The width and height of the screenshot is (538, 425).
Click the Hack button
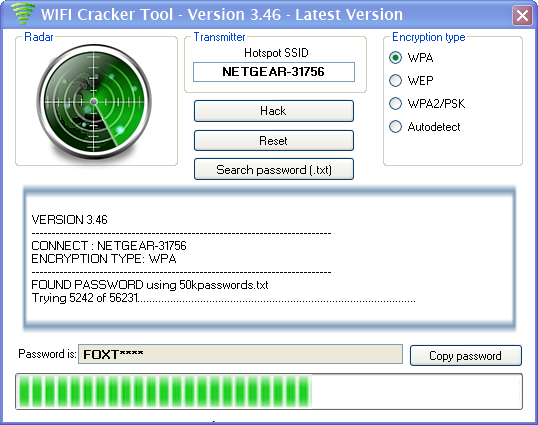(x=273, y=111)
